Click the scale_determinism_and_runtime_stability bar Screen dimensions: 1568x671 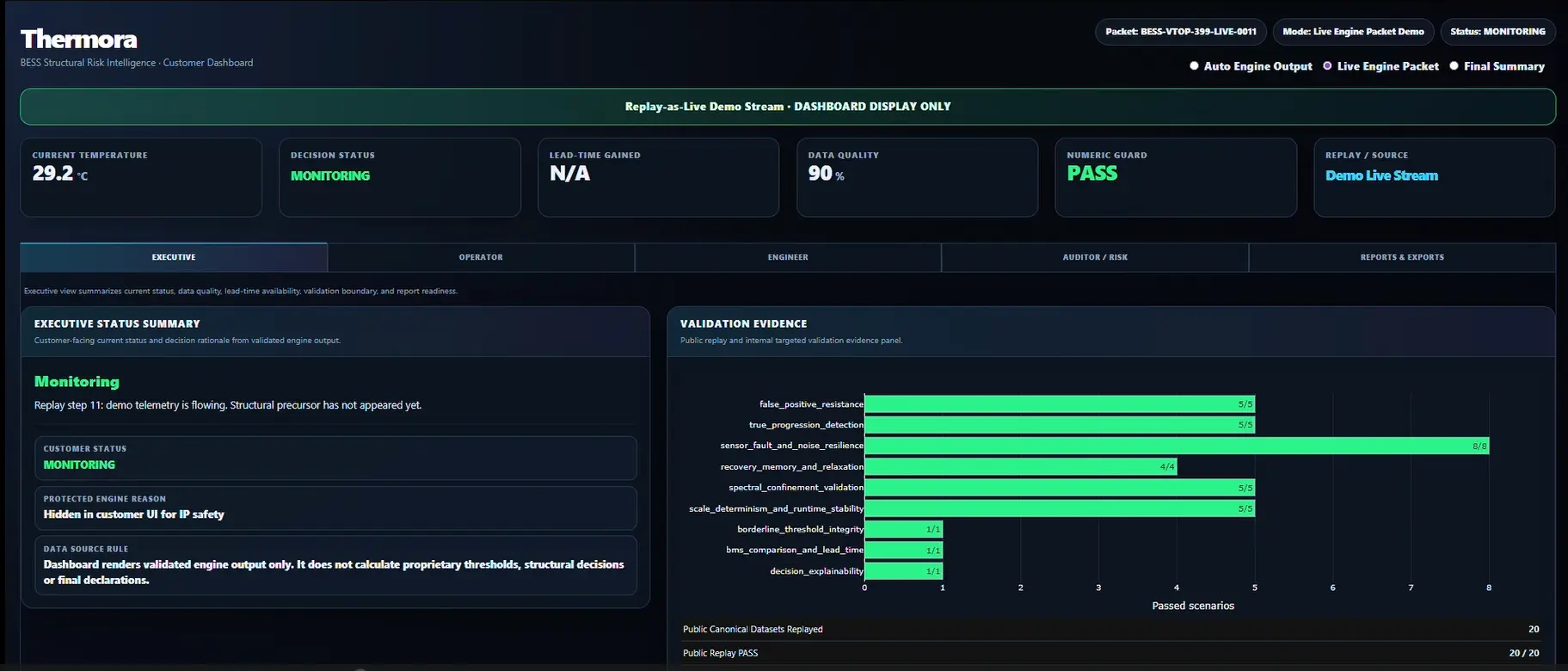(x=1060, y=508)
